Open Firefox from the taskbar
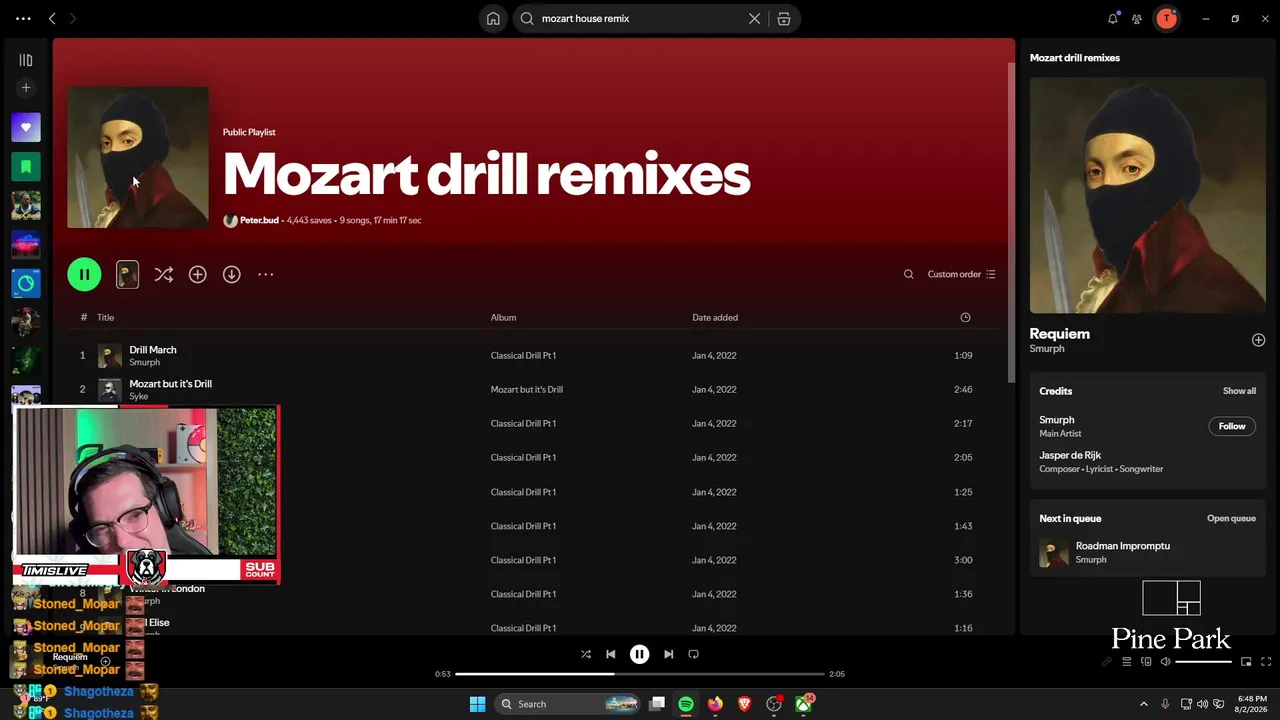This screenshot has height=720, width=1280. point(715,704)
